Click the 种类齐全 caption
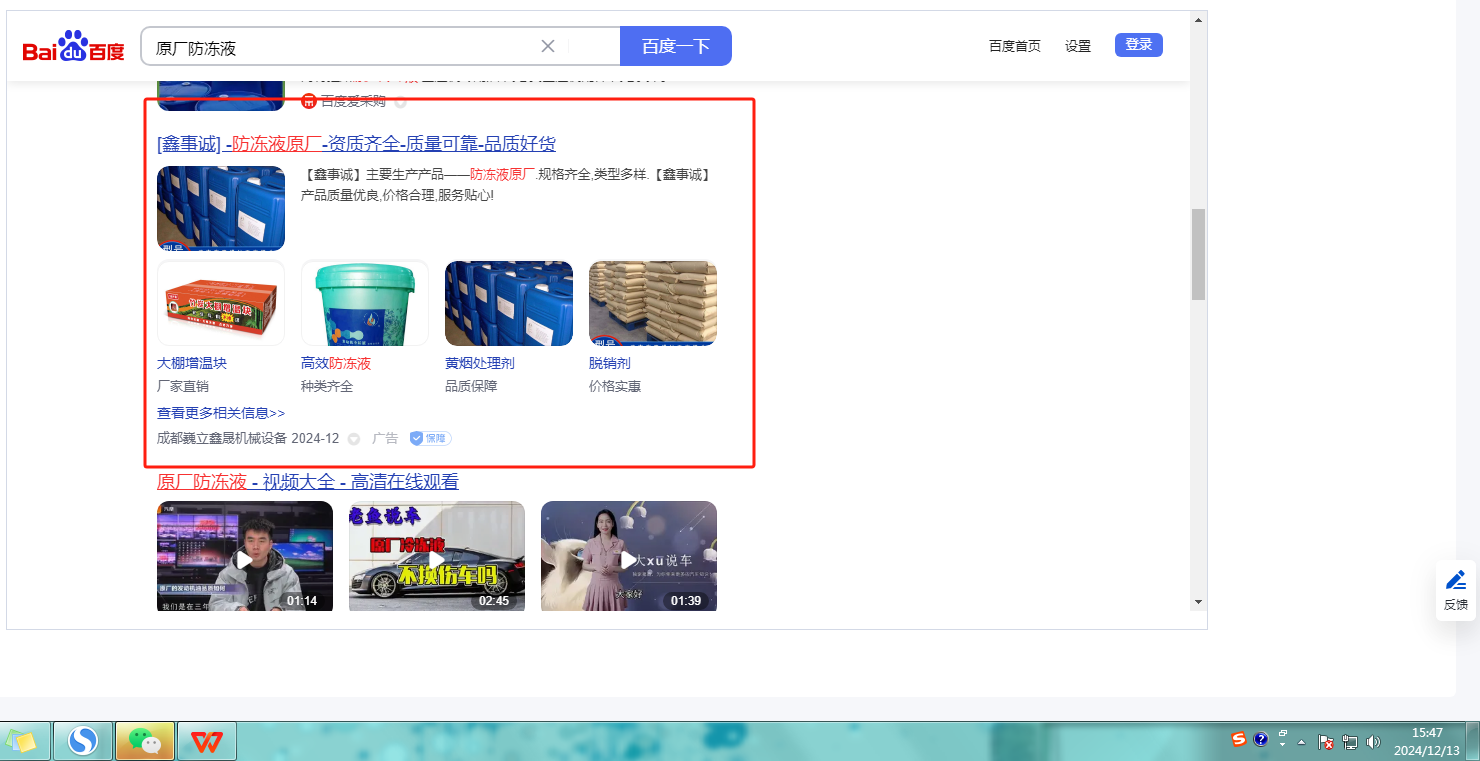 327,386
